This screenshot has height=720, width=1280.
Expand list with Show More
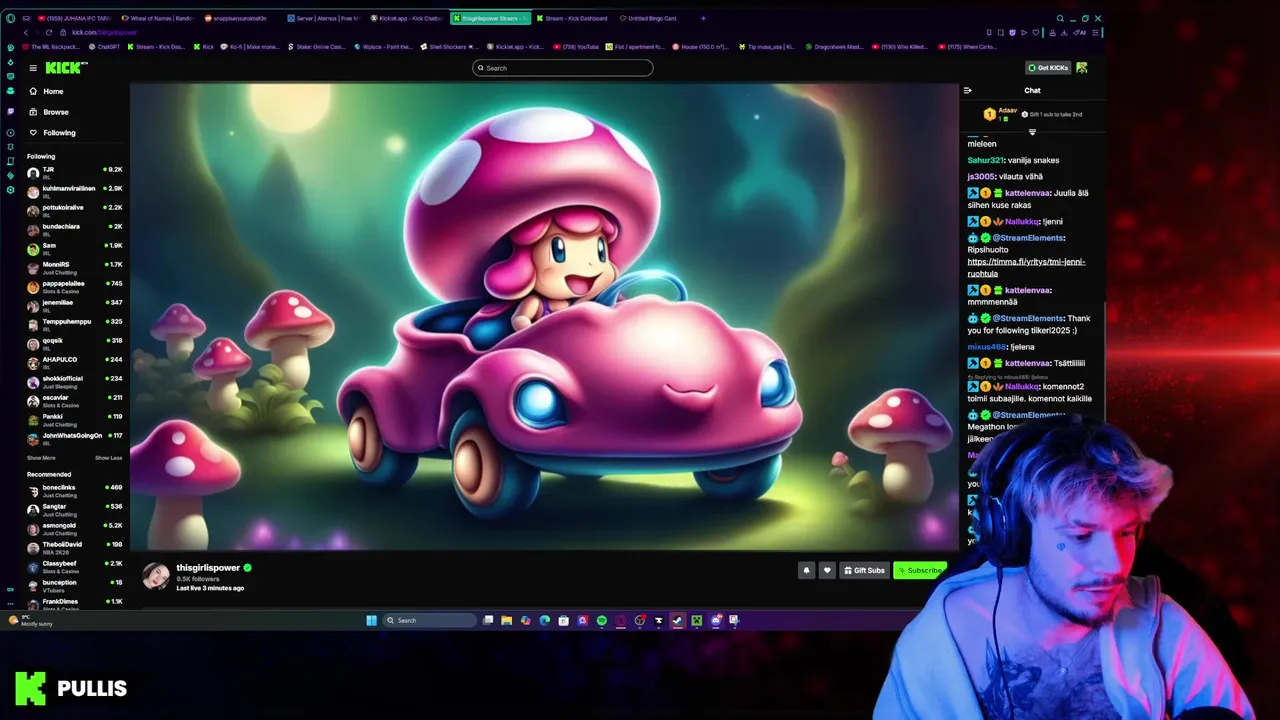(41, 458)
